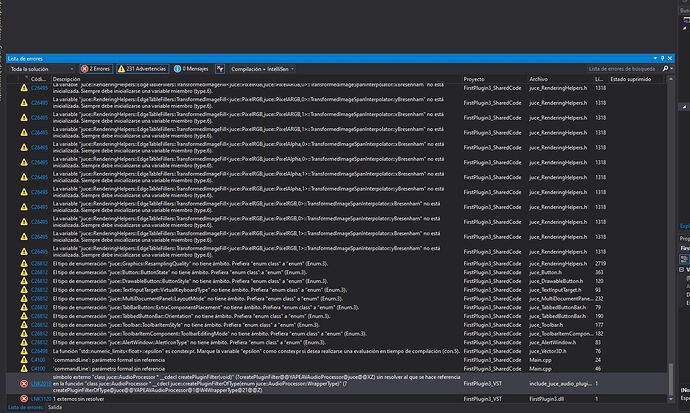
Task: Select the juce_AlertWindow.h file cell
Action: point(552,343)
